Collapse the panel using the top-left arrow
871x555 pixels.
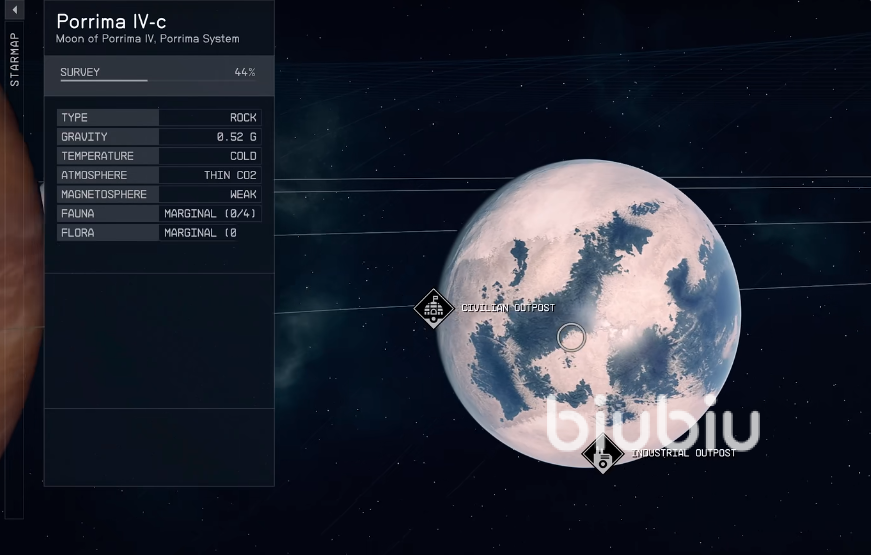[x=15, y=10]
